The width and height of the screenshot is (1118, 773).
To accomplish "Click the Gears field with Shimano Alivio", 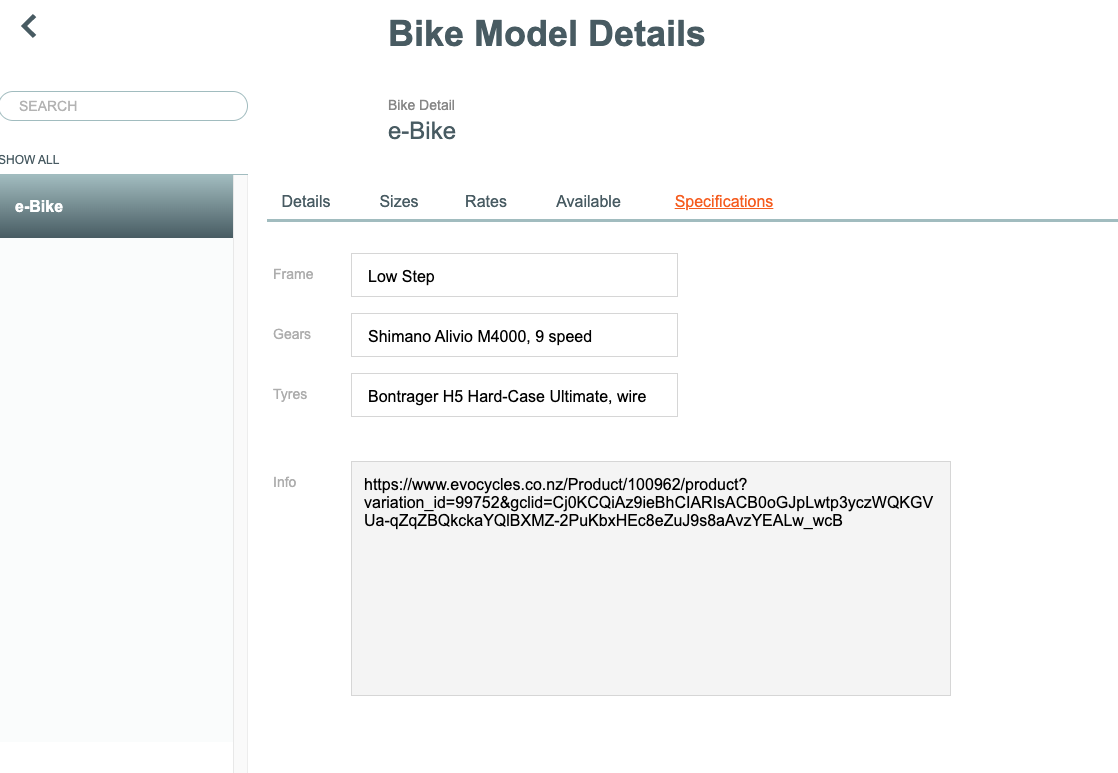I will coord(514,335).
